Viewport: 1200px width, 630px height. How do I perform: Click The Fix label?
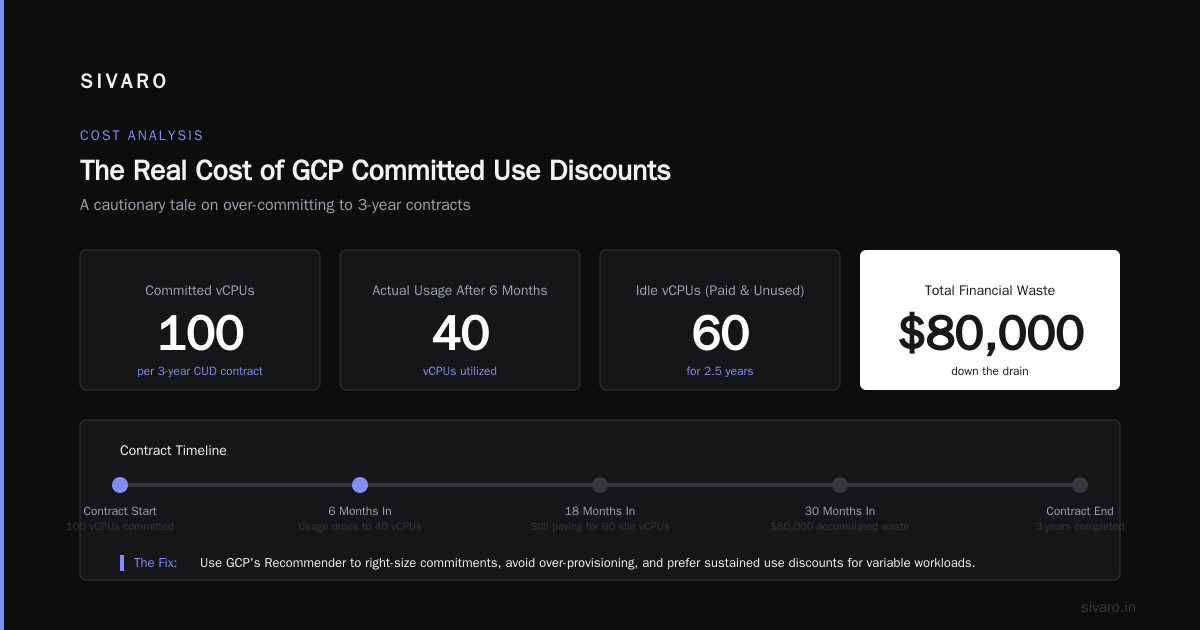pyautogui.click(x=155, y=563)
